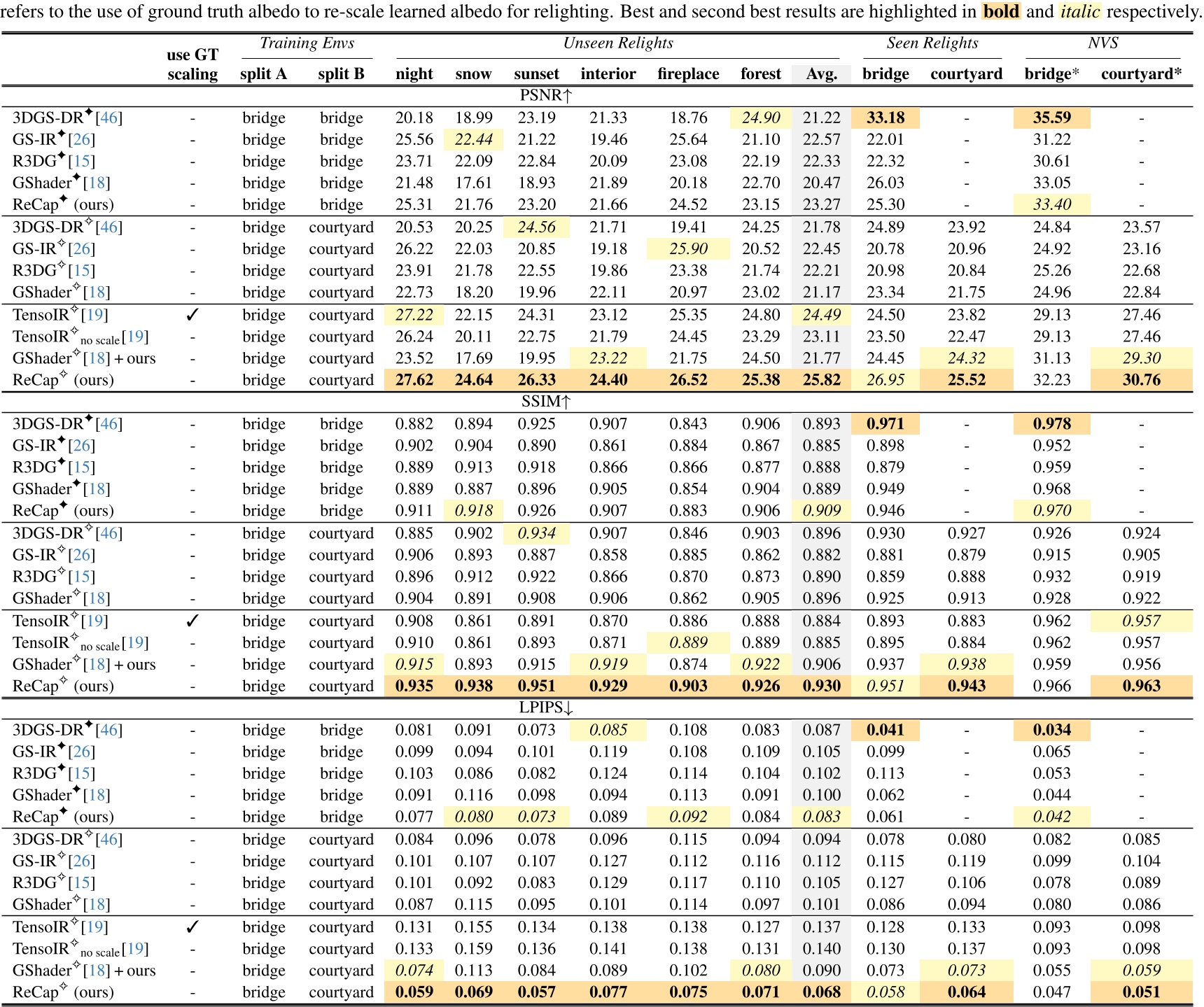
Task: Select the fireplace column header
Action: pos(687,74)
